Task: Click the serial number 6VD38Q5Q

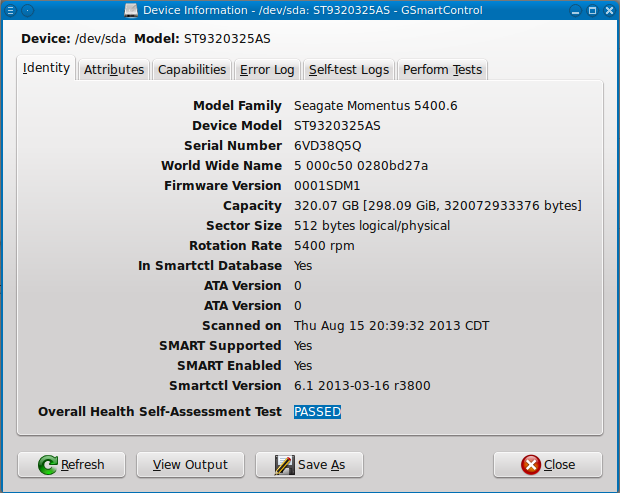Action: point(327,146)
